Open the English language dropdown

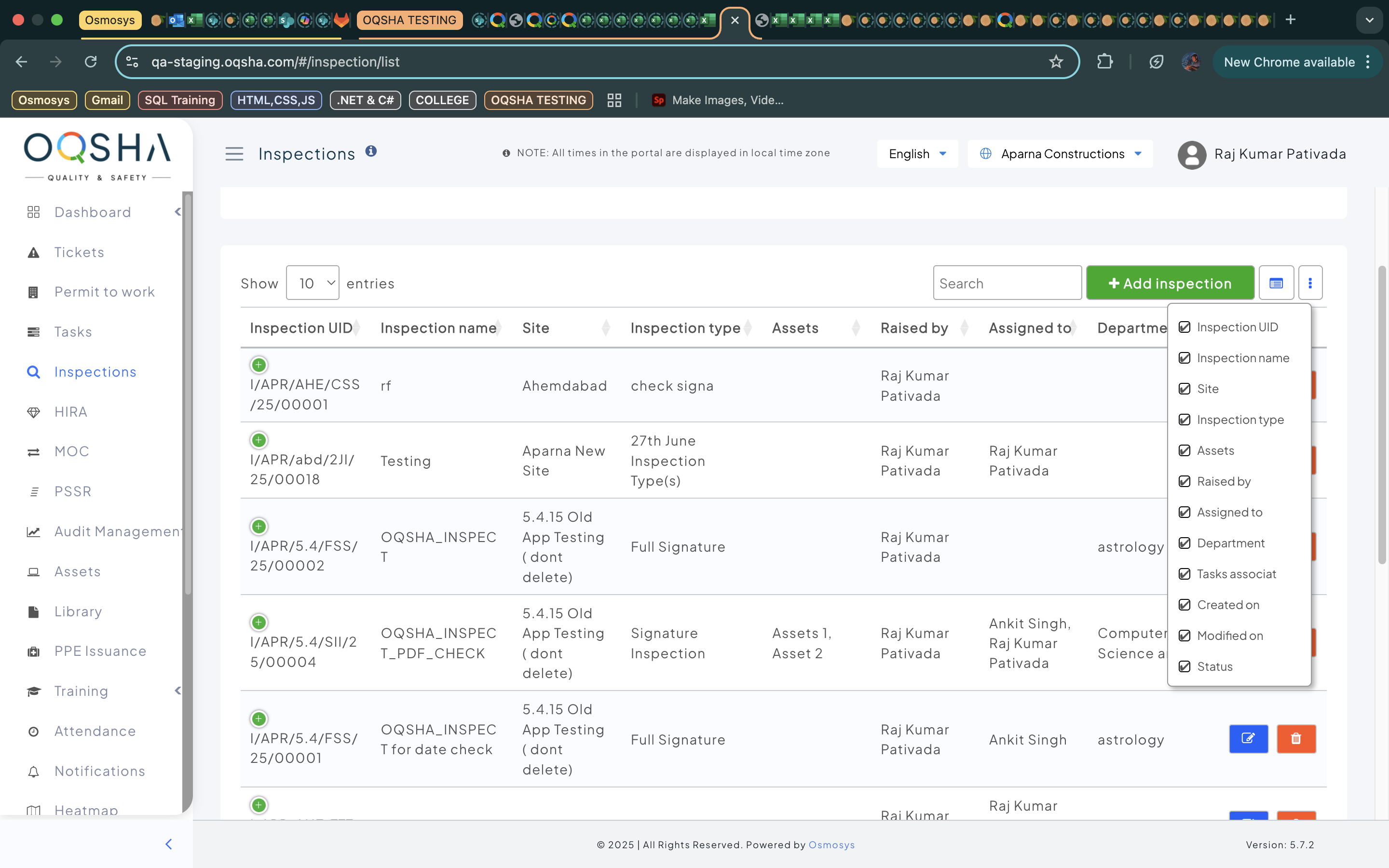pos(917,154)
